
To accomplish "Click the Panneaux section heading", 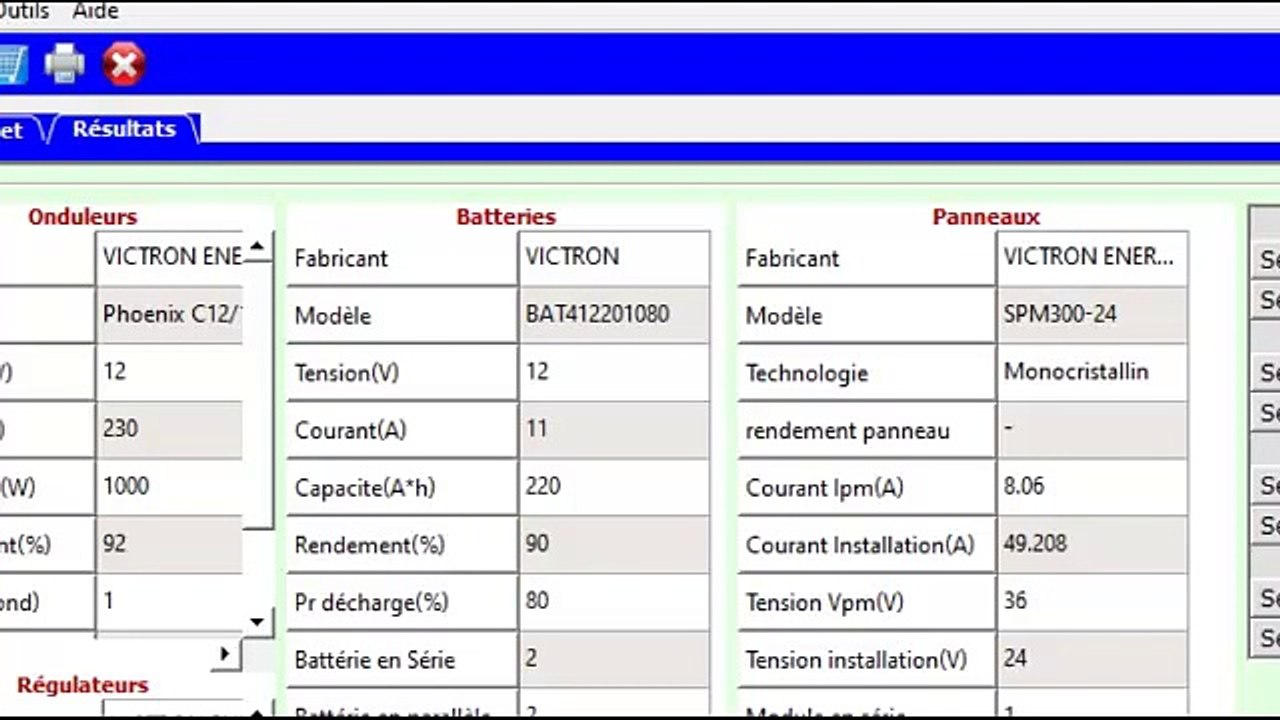I will (x=986, y=217).
